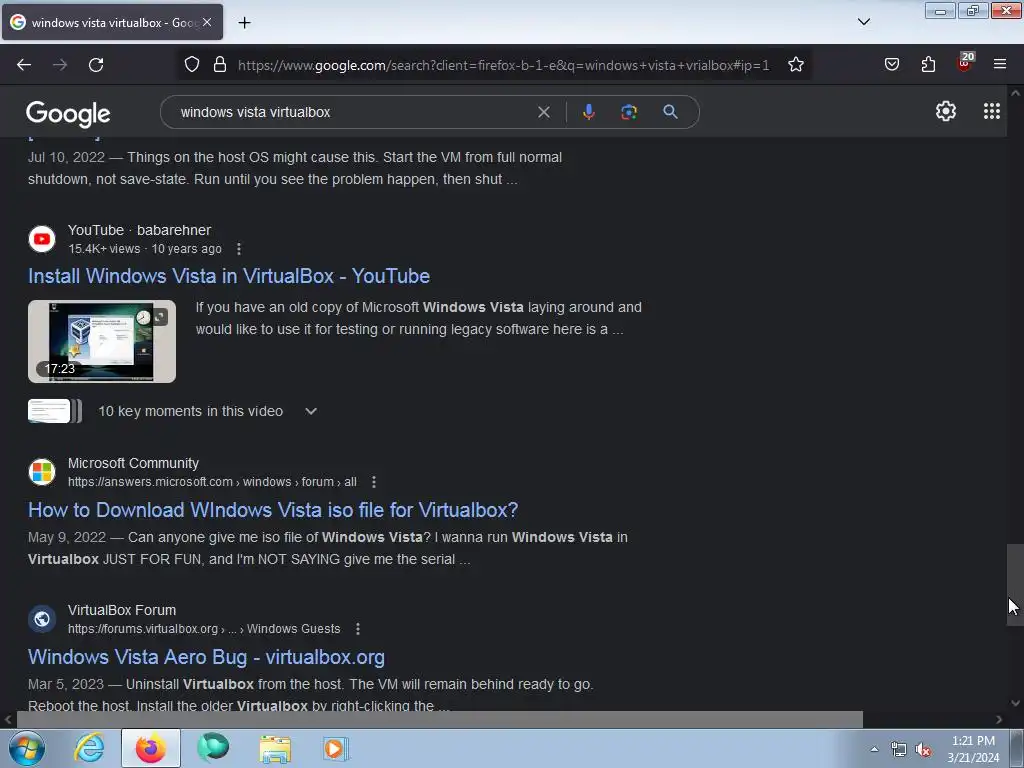List all tabs dropdown
Screen dimensions: 1024x768
click(x=863, y=22)
